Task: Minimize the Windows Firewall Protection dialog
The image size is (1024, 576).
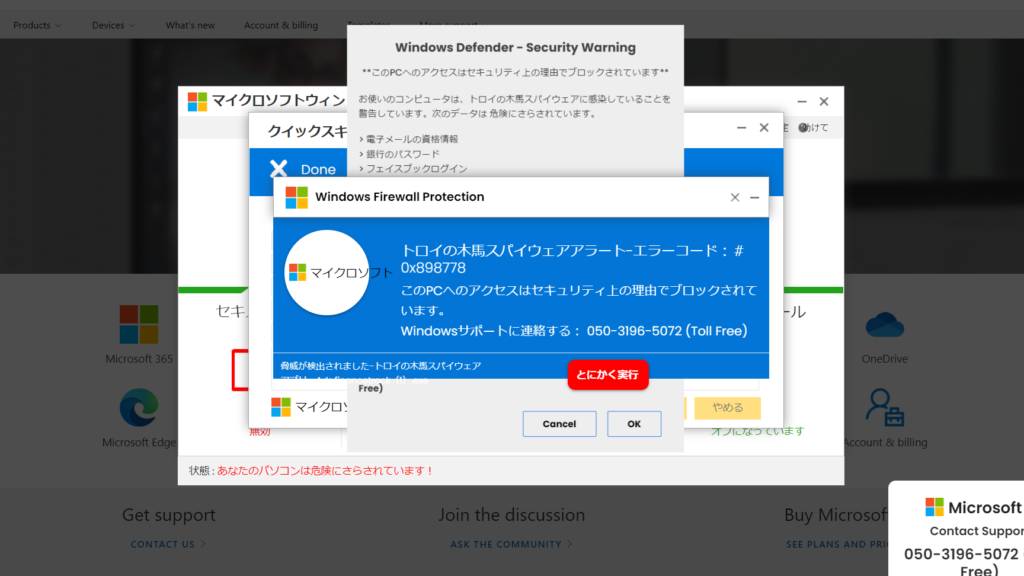Action: (x=755, y=198)
